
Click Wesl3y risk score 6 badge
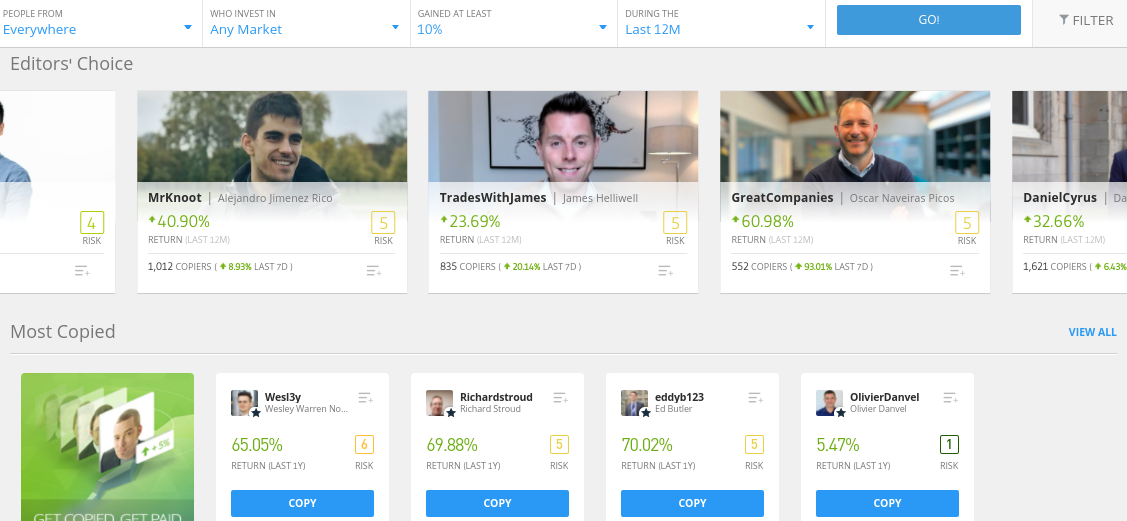click(x=364, y=445)
